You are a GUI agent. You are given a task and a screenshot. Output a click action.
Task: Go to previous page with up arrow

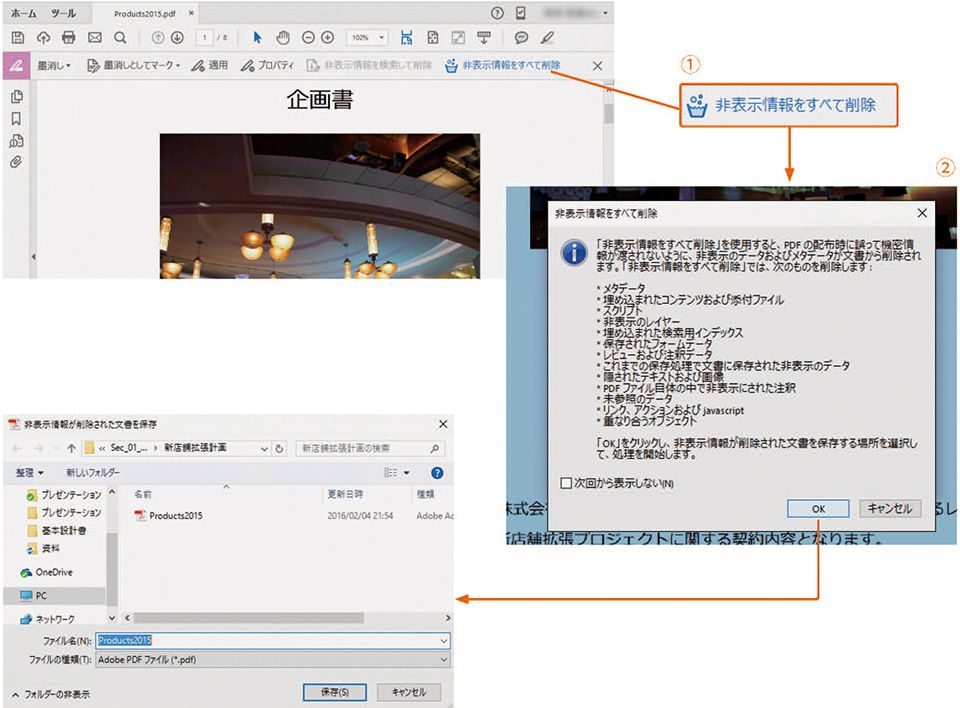[x=158, y=38]
